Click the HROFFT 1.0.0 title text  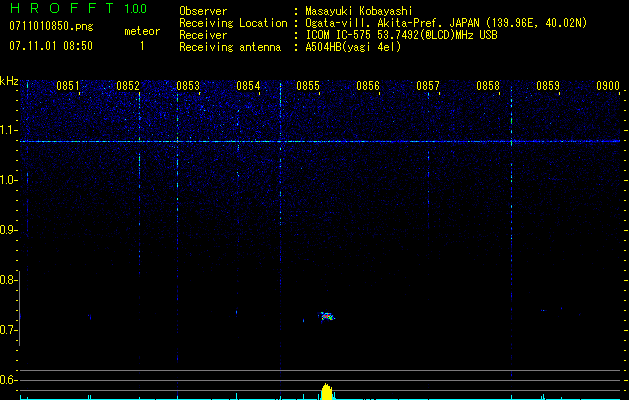point(79,8)
